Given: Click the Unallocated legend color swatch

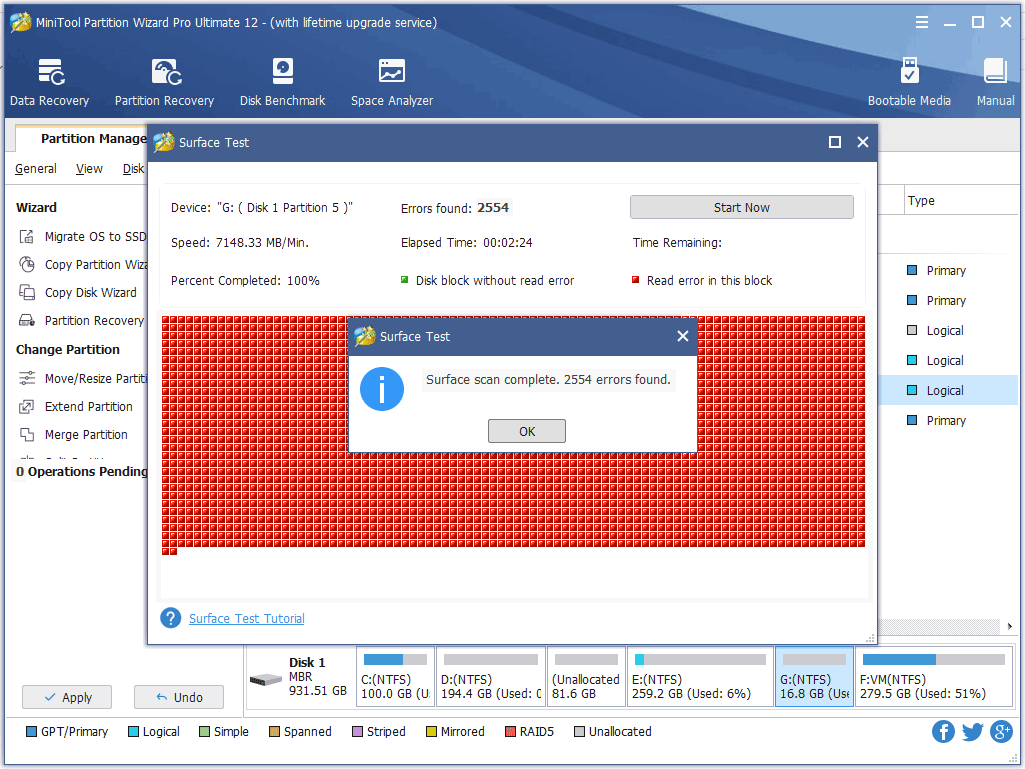Looking at the screenshot, I should point(579,732).
